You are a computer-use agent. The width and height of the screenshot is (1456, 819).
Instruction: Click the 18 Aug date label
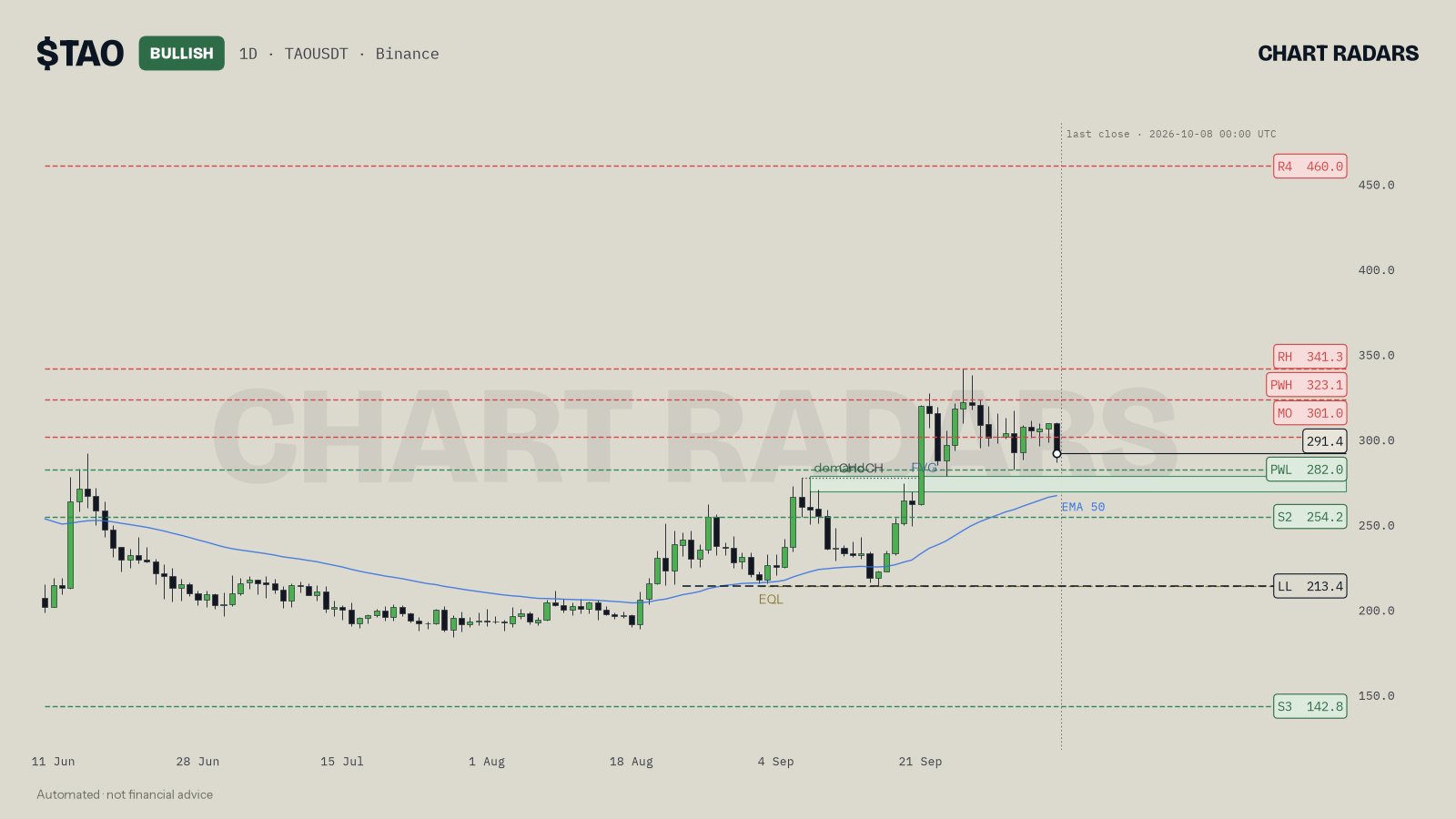click(632, 762)
